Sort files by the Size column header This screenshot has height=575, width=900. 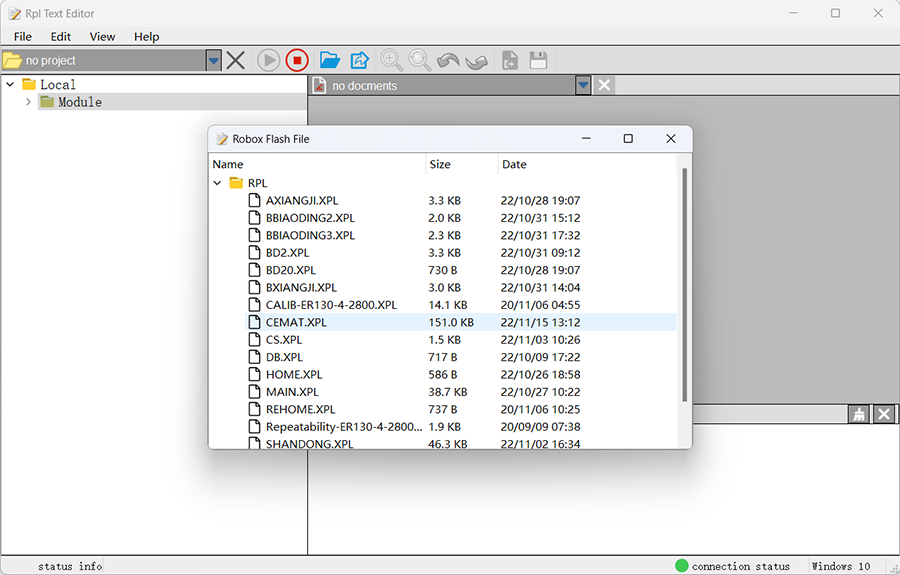click(x=440, y=164)
